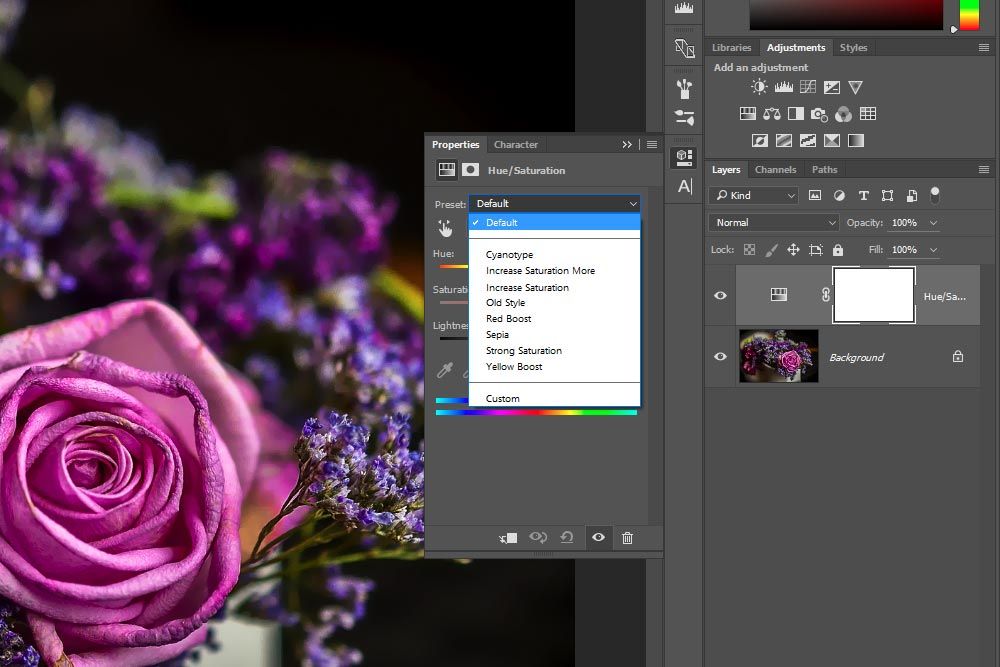
Task: Hide the Hue/Saturation adjustment layer
Action: tap(720, 295)
